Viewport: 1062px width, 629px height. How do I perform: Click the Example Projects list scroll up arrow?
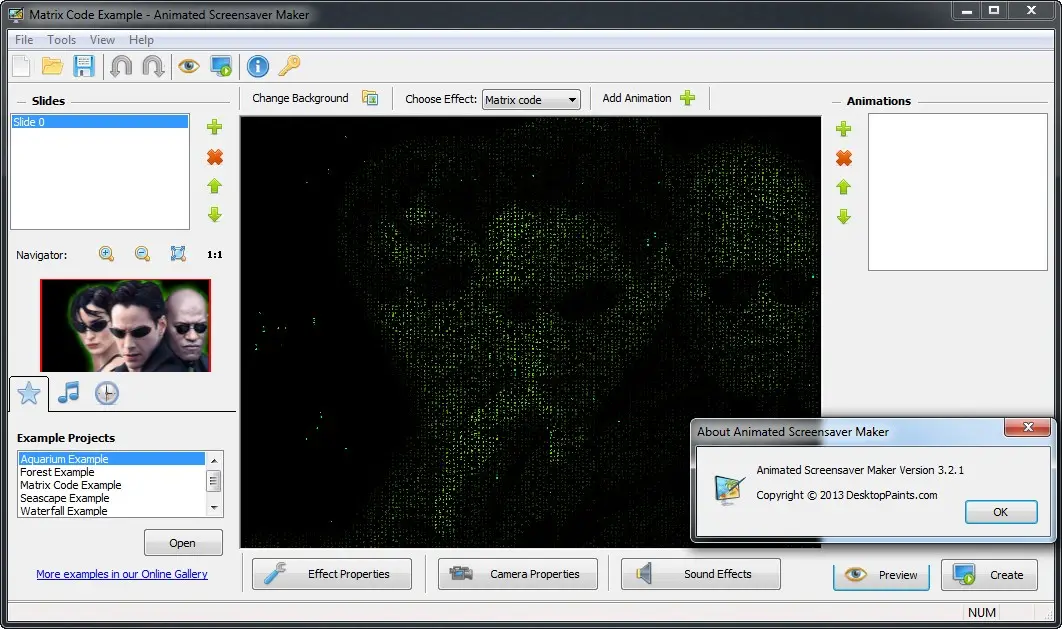coord(214,460)
